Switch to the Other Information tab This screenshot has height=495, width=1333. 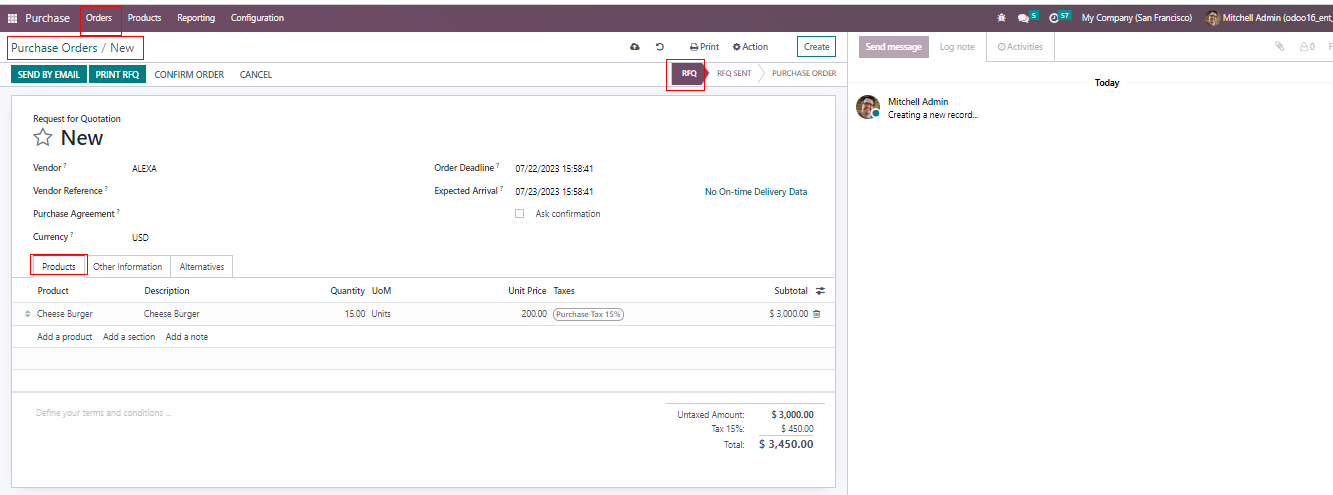127,267
